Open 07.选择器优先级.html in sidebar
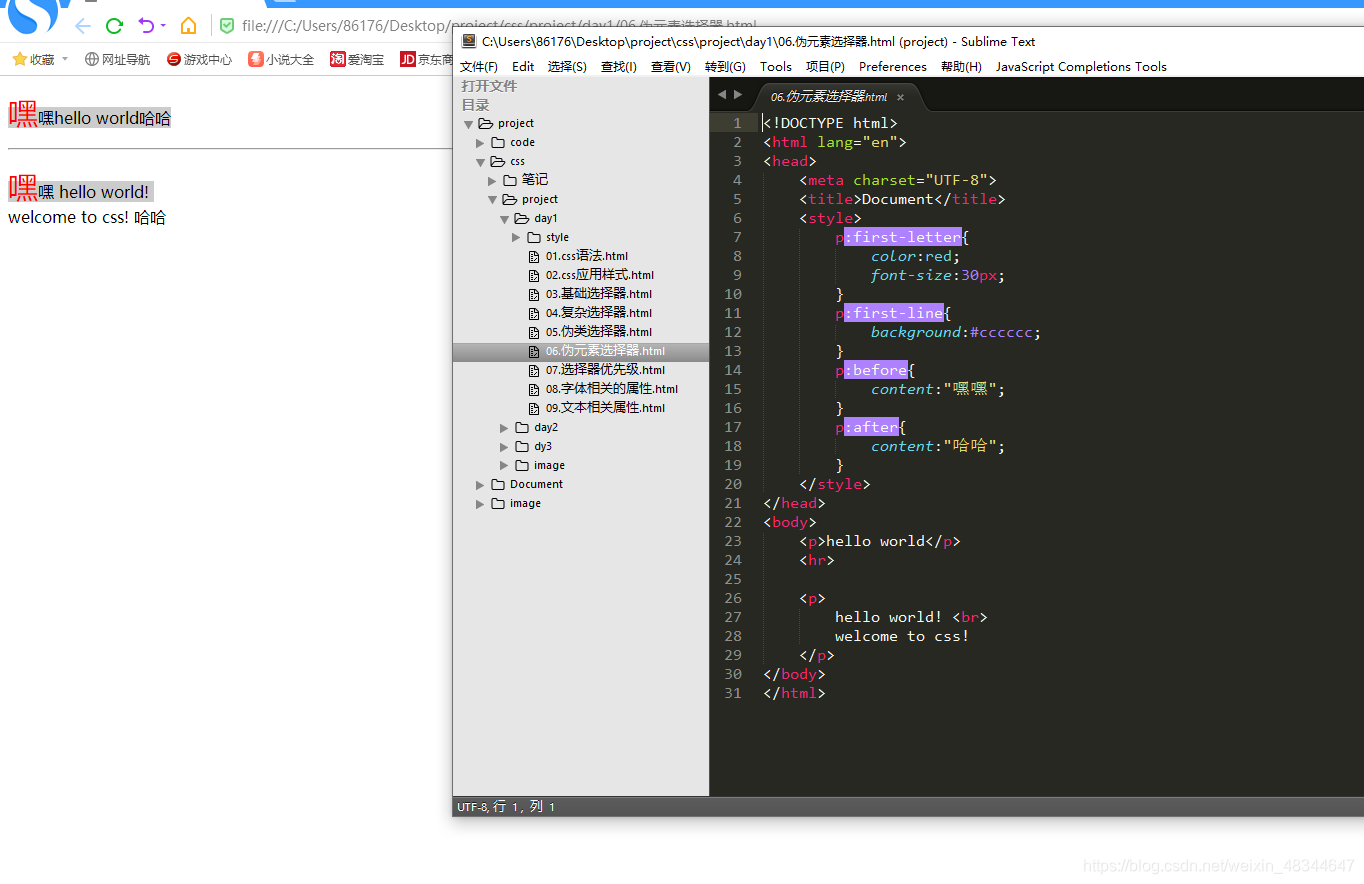The width and height of the screenshot is (1364, 884). click(605, 370)
